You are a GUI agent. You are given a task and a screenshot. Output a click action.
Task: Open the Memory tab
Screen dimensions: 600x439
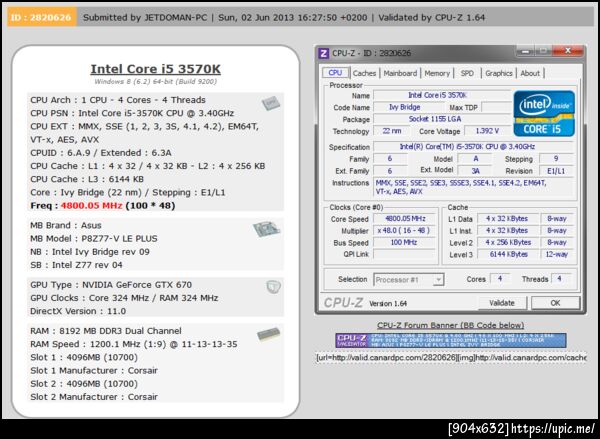pyautogui.click(x=437, y=73)
